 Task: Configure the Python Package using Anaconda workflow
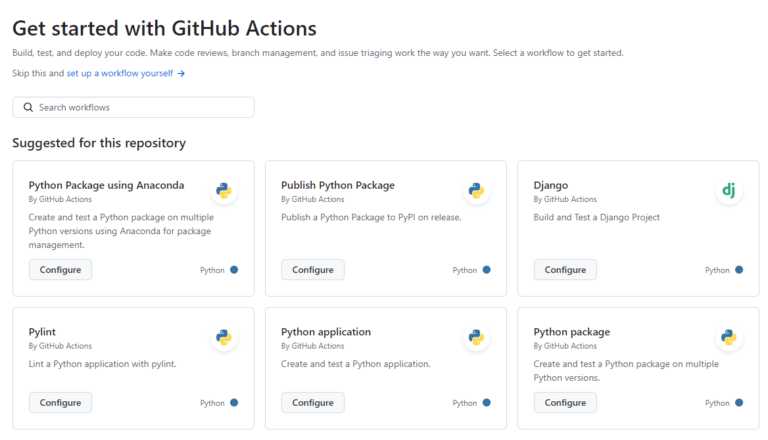tap(60, 270)
